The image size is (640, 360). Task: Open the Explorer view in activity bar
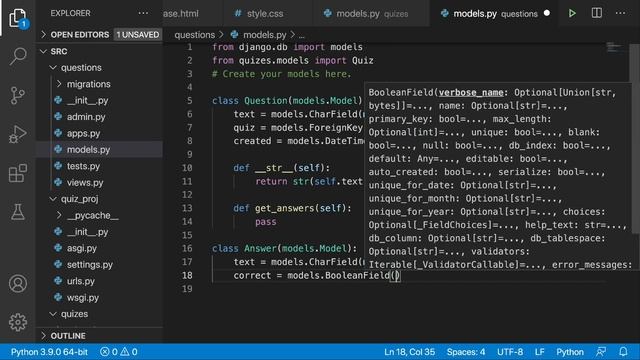click(x=18, y=18)
